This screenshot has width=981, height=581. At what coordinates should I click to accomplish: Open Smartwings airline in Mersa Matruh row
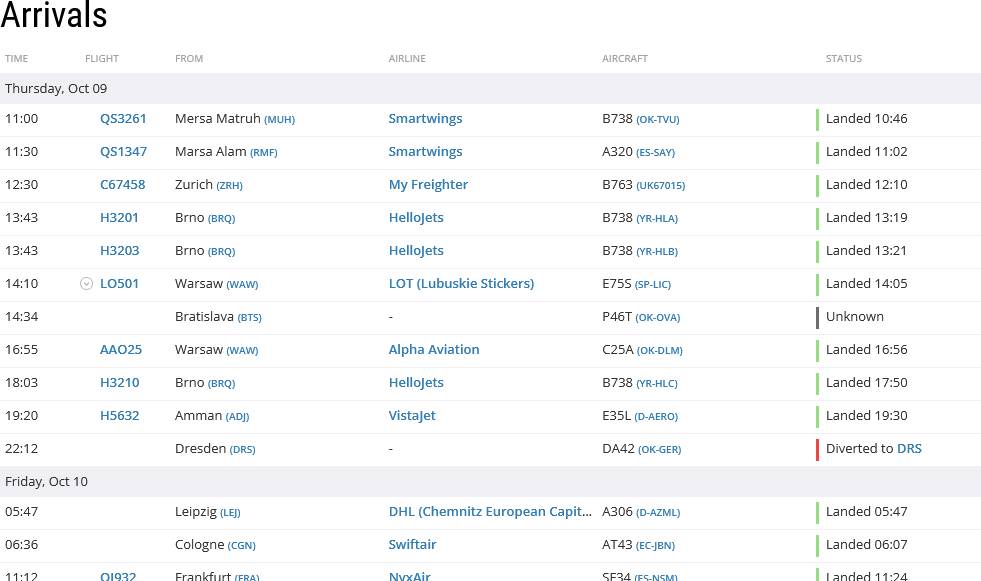(425, 119)
